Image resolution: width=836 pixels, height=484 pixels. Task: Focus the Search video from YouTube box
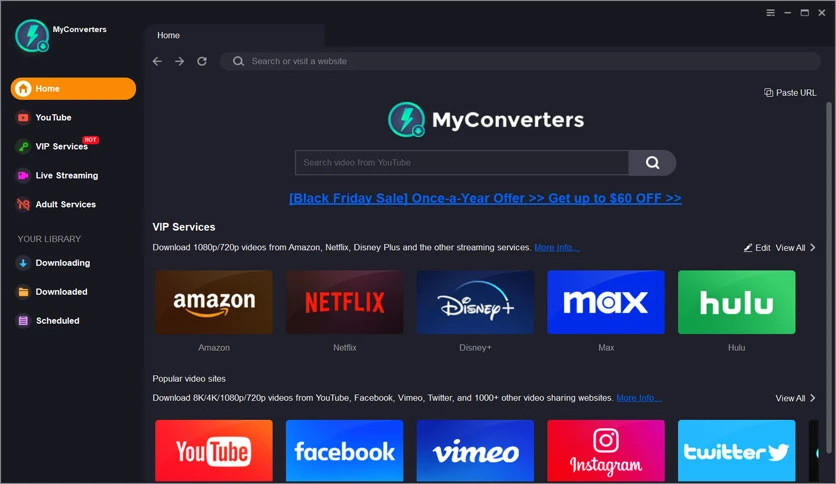pos(462,163)
